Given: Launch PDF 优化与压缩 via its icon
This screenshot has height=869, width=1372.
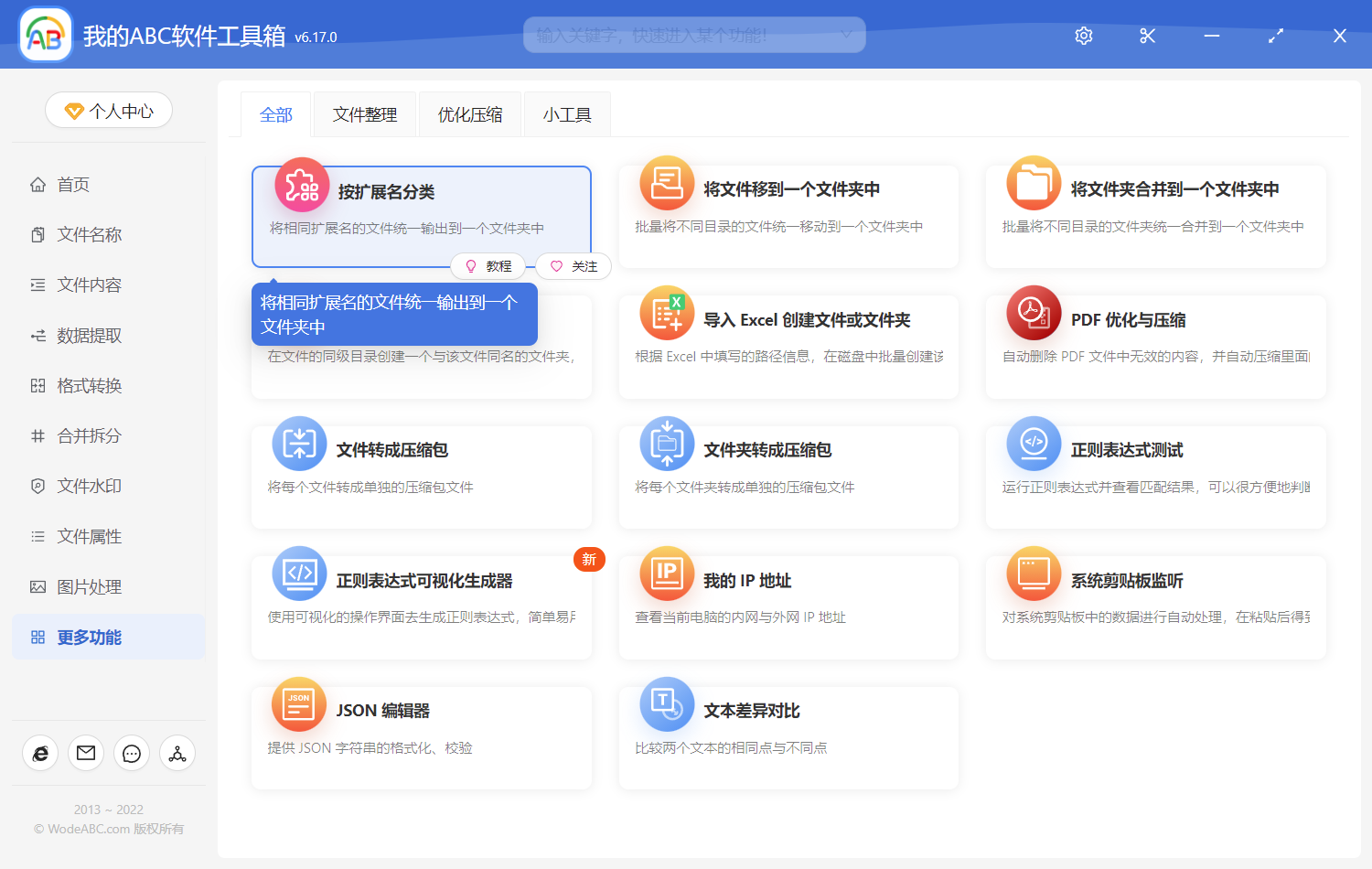Looking at the screenshot, I should (1033, 313).
